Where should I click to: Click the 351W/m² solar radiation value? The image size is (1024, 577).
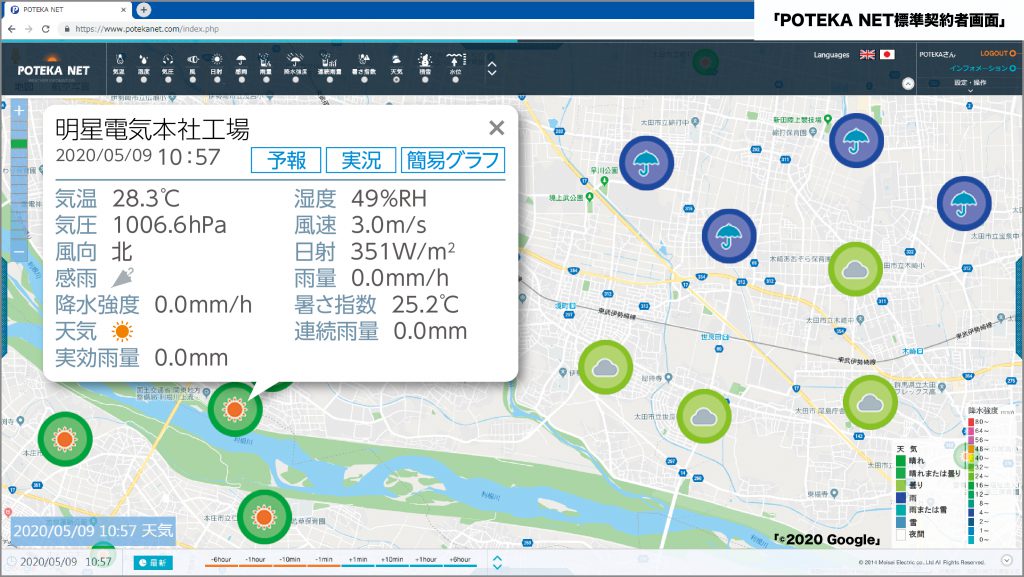[x=403, y=251]
